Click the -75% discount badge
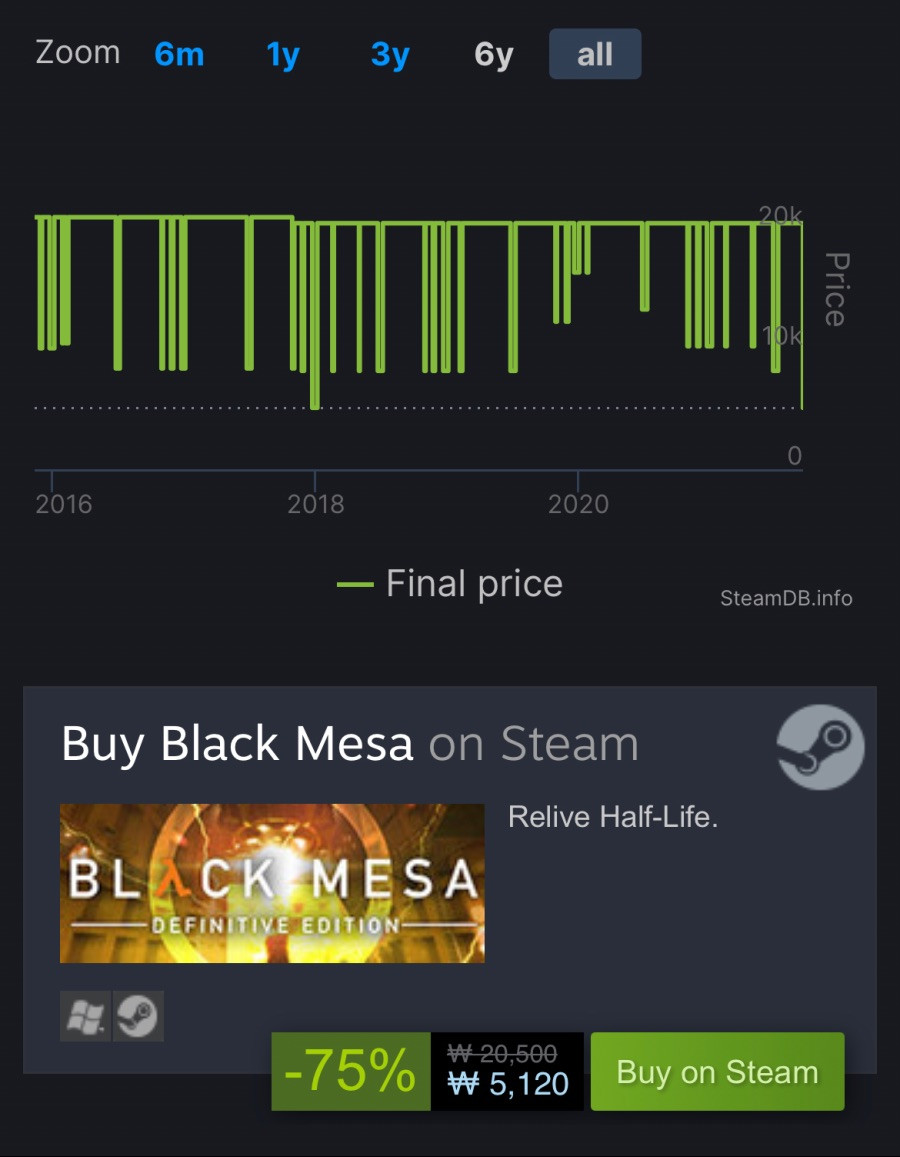 pyautogui.click(x=350, y=1071)
